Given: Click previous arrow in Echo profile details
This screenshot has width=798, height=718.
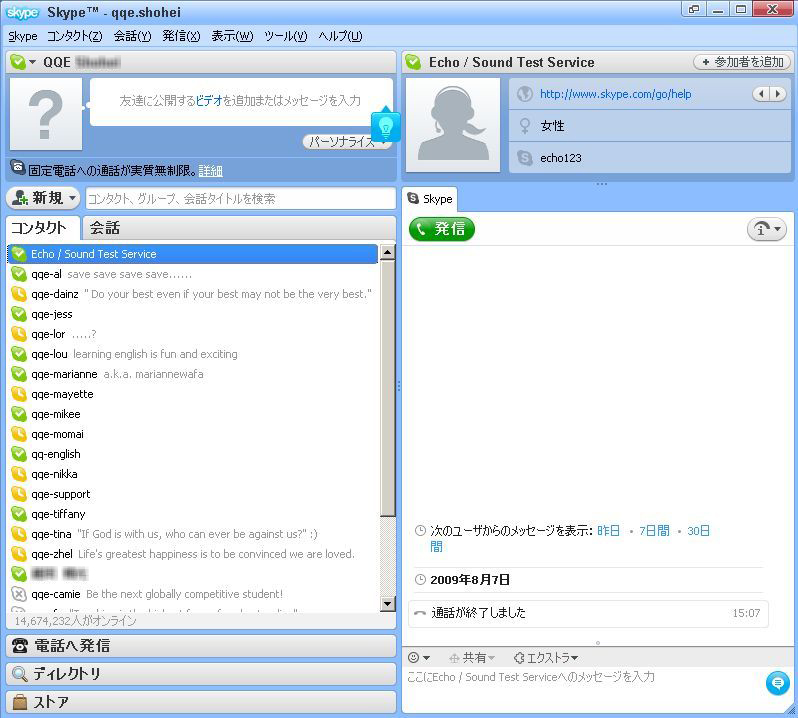Looking at the screenshot, I should click(761, 94).
